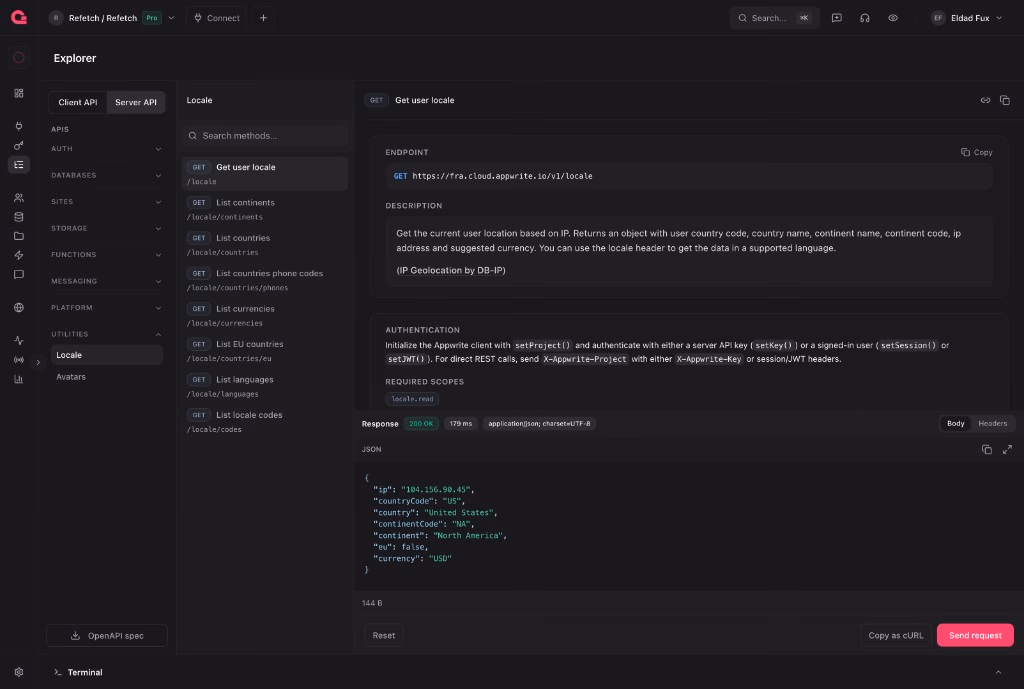Image resolution: width=1024 pixels, height=689 pixels.
Task: Select the Explorer list icon in sidebar
Action: click(x=19, y=165)
